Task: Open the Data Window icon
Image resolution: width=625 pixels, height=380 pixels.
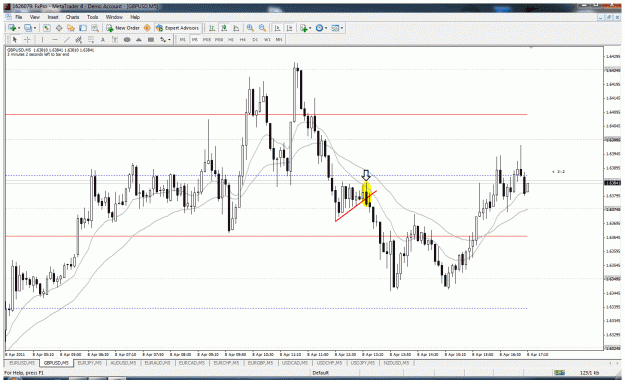Action: click(x=59, y=28)
